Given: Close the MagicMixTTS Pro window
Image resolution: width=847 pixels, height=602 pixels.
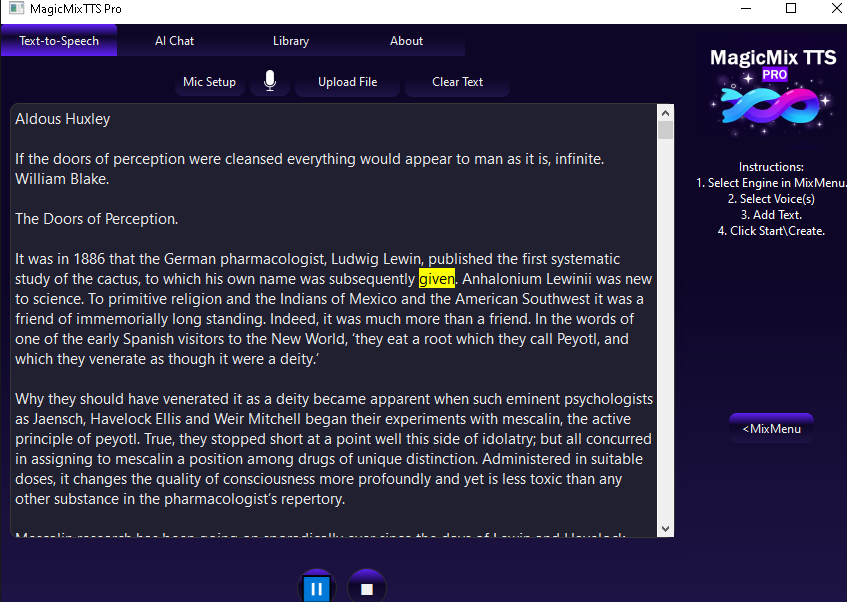Looking at the screenshot, I should pyautogui.click(x=836, y=8).
